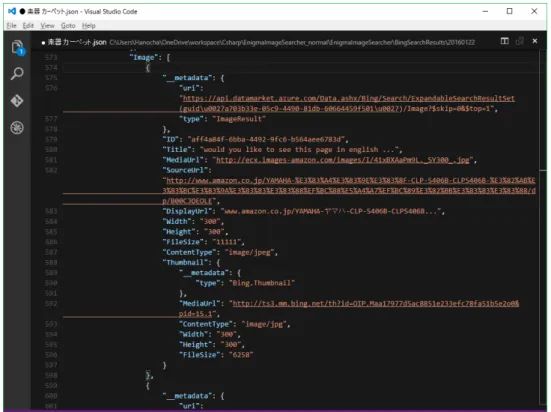This screenshot has height=412, width=551.
Task: Click the open changes icon next to split editor
Action: pyautogui.click(x=520, y=41)
